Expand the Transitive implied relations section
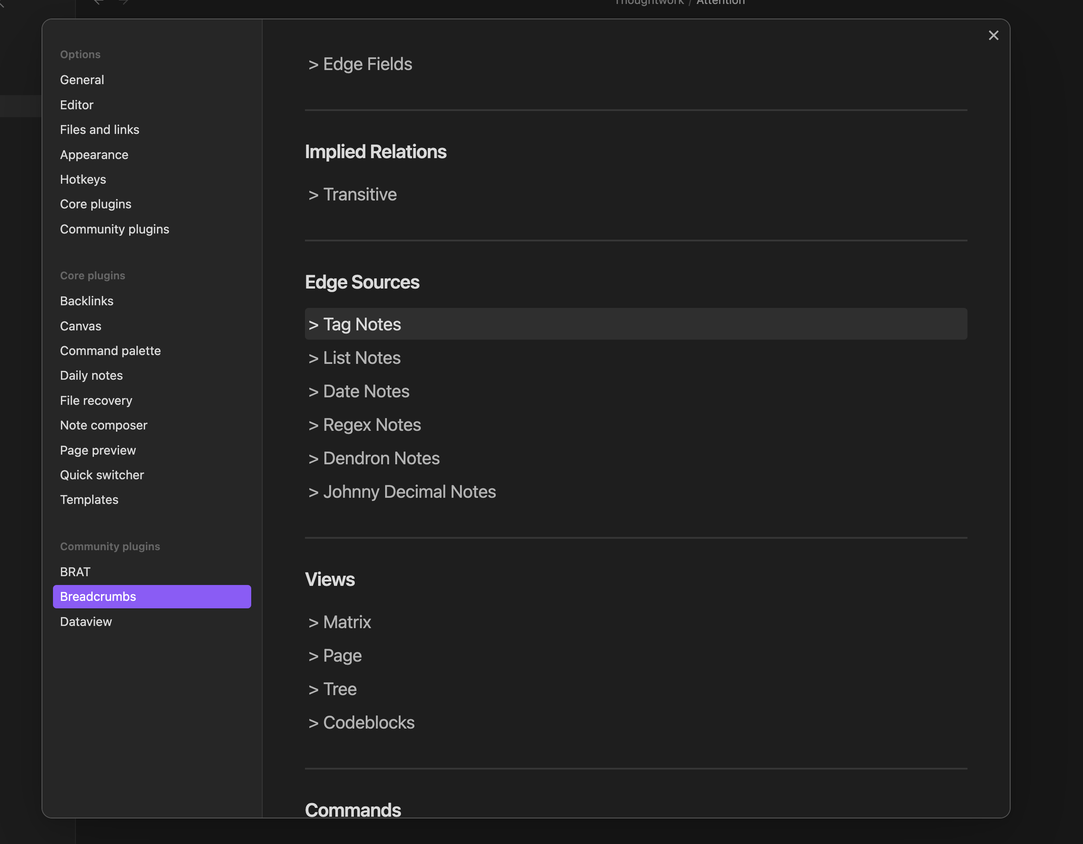 click(x=352, y=195)
